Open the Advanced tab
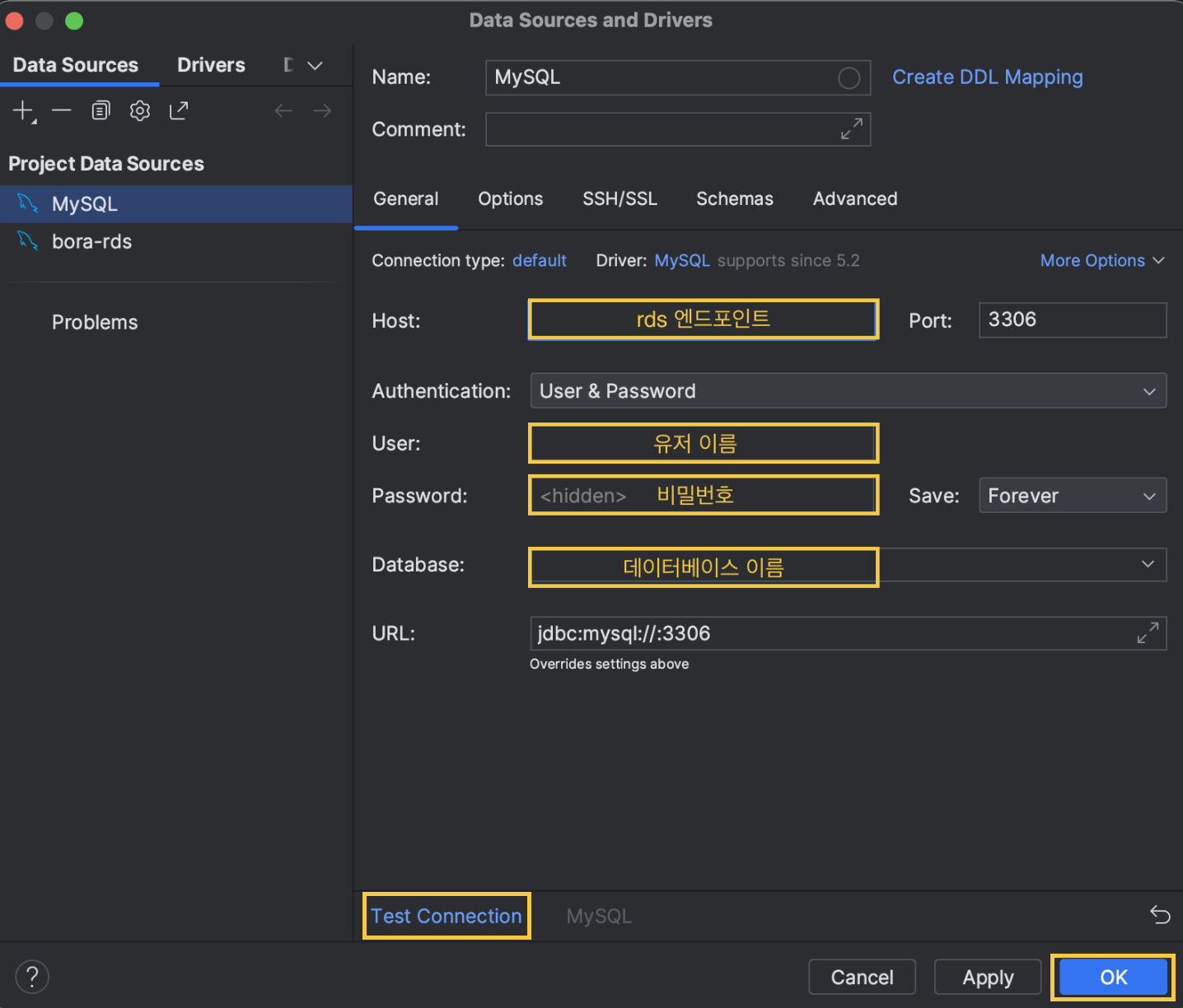Viewport: 1183px width, 1008px height. [855, 198]
